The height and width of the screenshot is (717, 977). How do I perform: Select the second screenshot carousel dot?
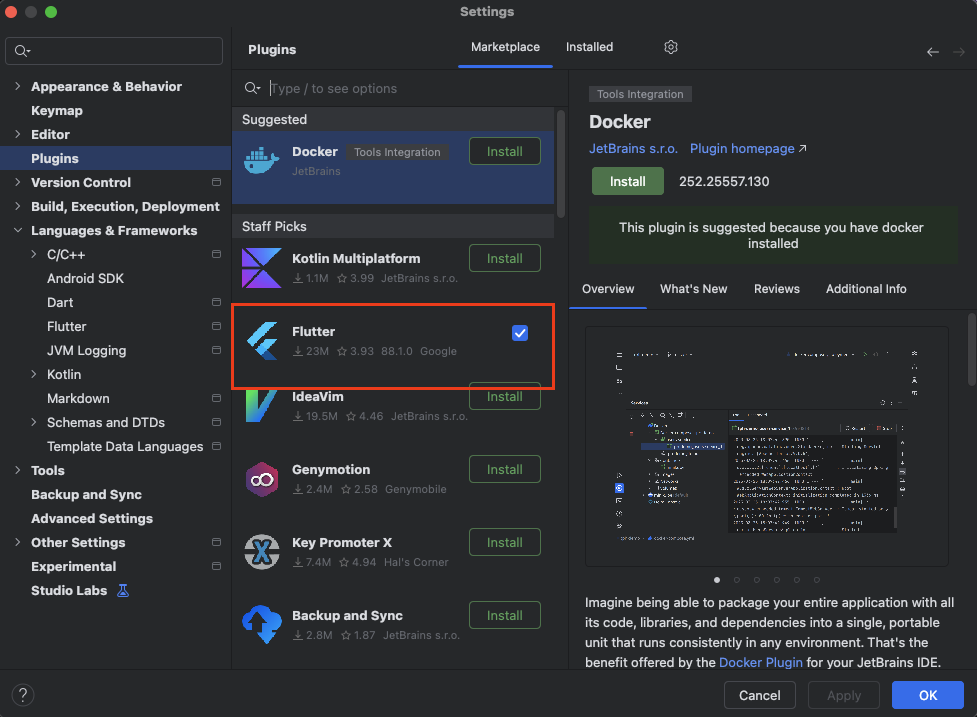736,580
